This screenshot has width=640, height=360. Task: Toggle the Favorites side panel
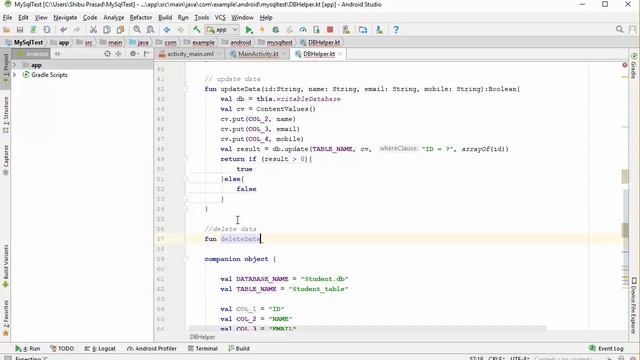[6, 318]
